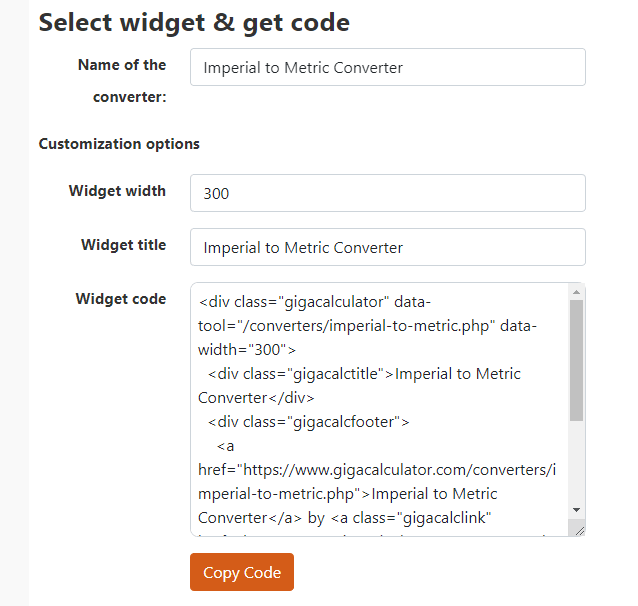Image resolution: width=638 pixels, height=606 pixels.
Task: Click the Name of the converter input field
Action: click(387, 68)
